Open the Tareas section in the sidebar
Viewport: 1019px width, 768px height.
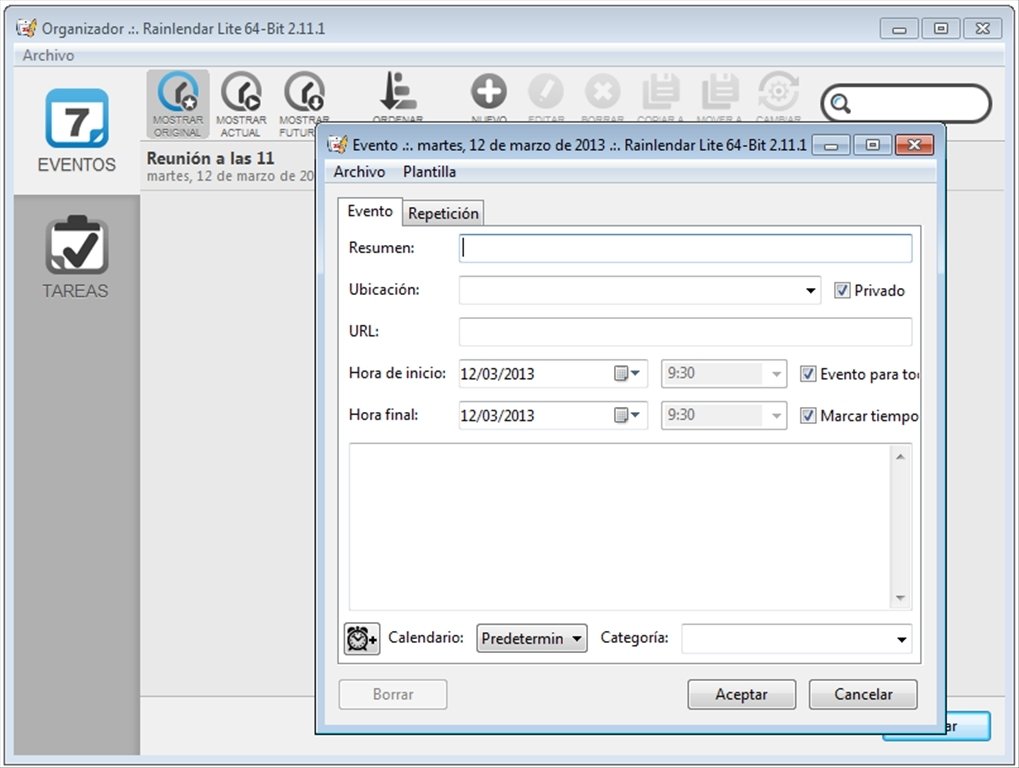pos(76,257)
